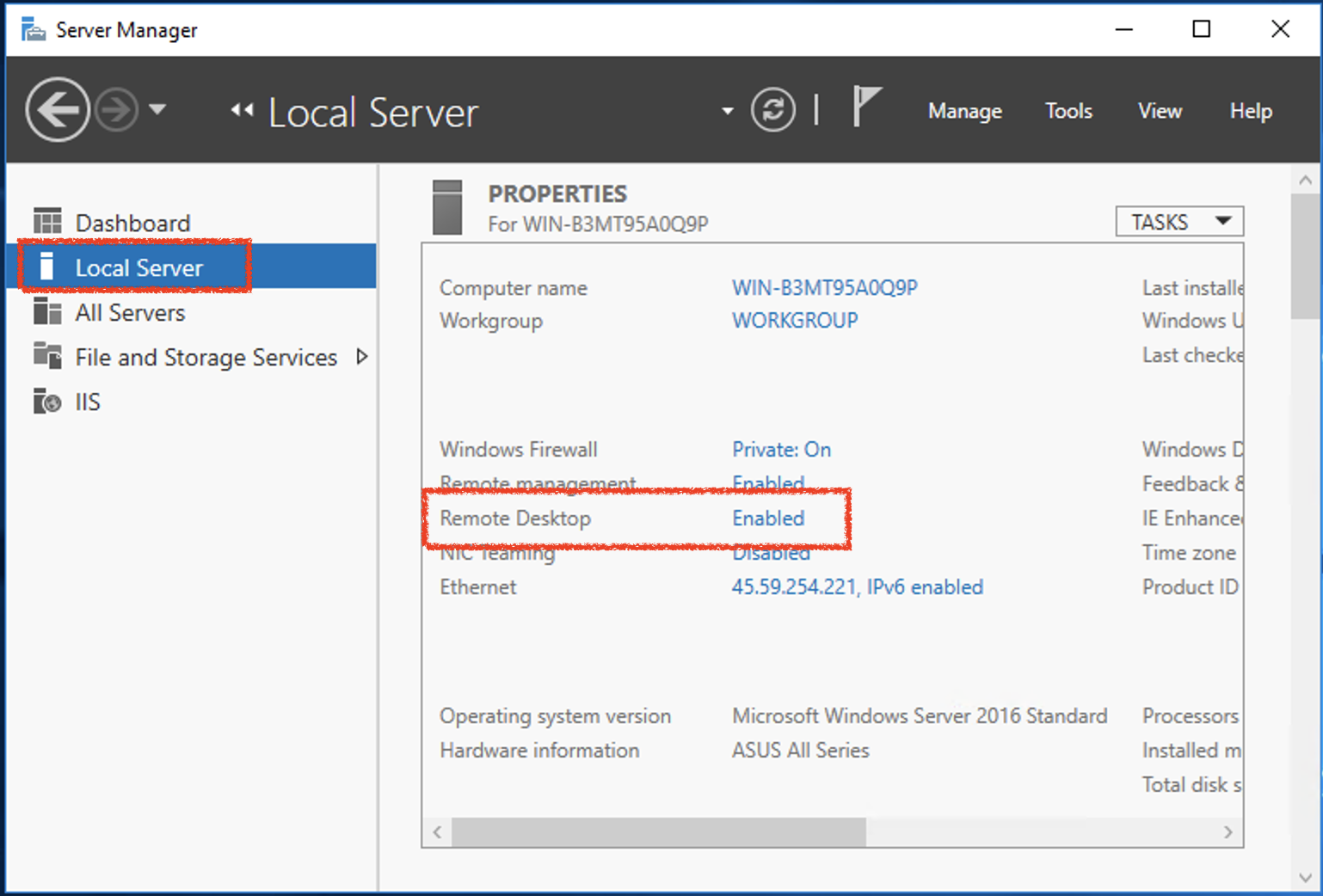Screen dimensions: 1323x896
Task: Click the ASUS All Series text
Action: coord(800,750)
